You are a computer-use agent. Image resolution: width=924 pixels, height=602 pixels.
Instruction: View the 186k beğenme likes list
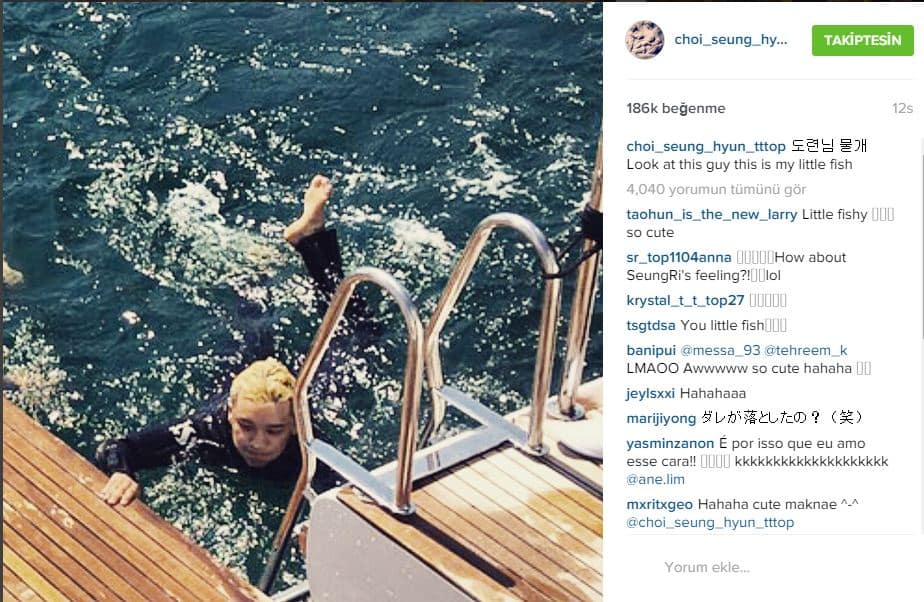pyautogui.click(x=675, y=108)
